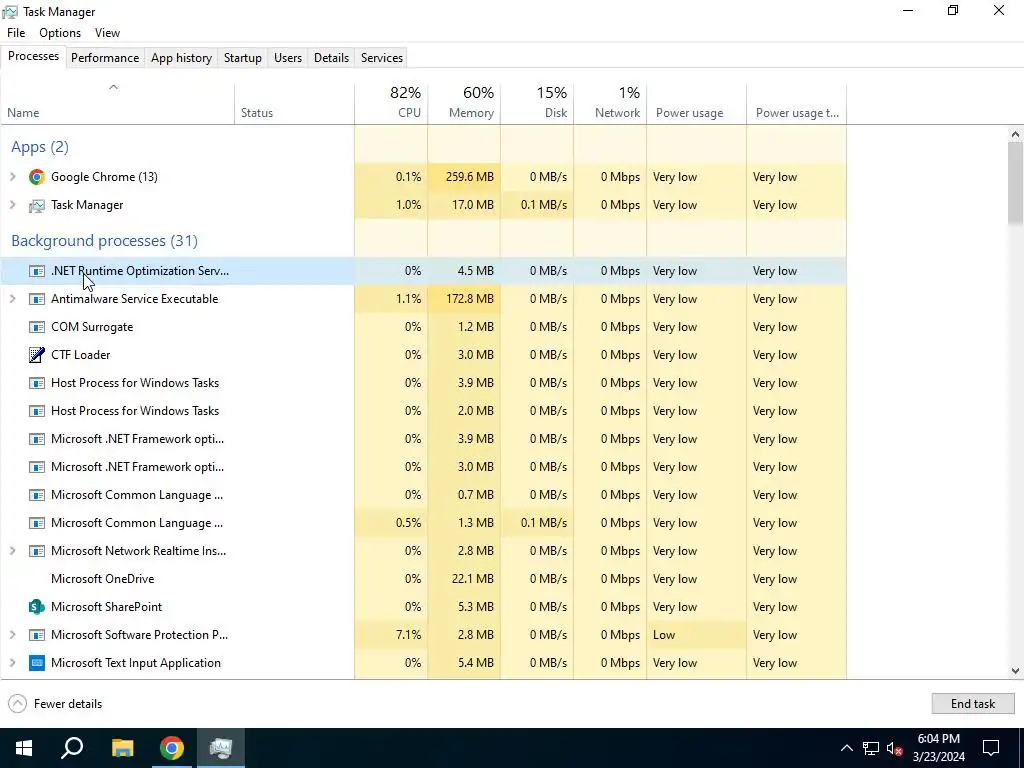Click the Background processes (31) heading
The image size is (1024, 768).
click(104, 241)
